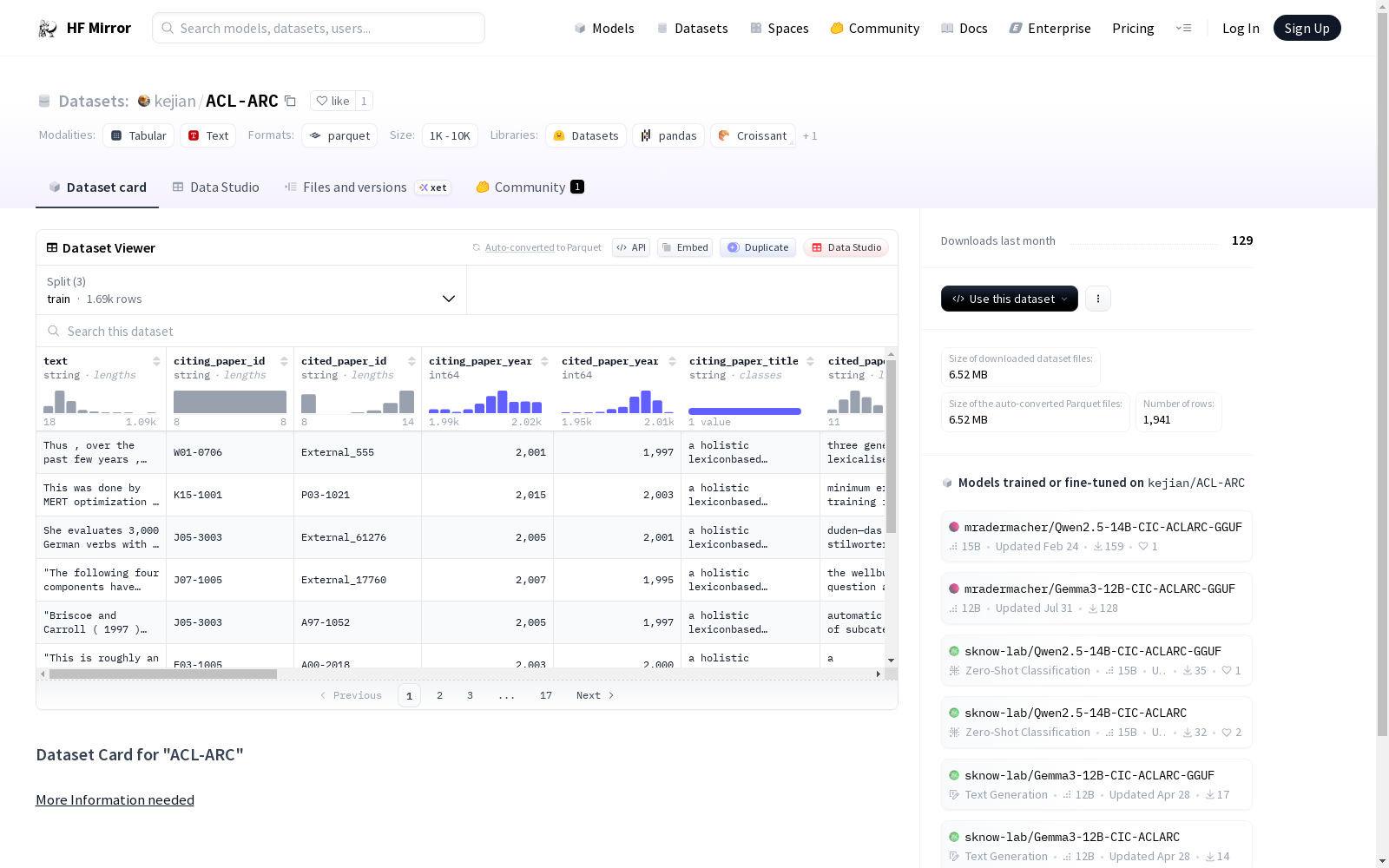
Task: Click the cited_paper_year histogram
Action: coord(618,401)
